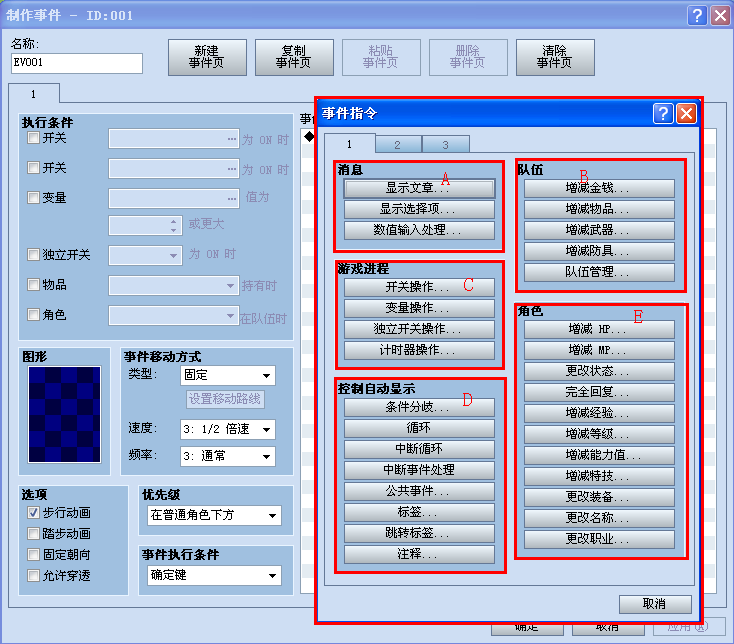Click the 名称 field containing EV001
The width and height of the screenshot is (734, 644).
tap(77, 63)
